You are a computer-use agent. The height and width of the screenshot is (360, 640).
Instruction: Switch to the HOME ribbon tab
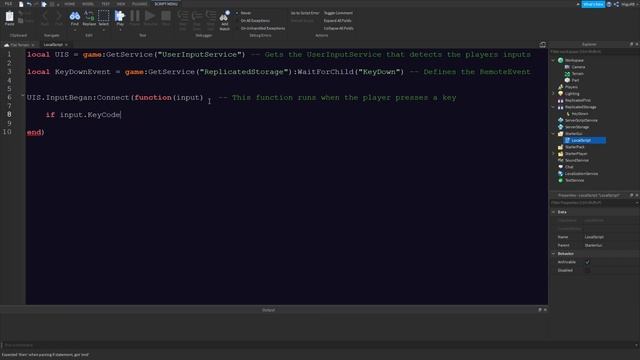click(x=69, y=4)
